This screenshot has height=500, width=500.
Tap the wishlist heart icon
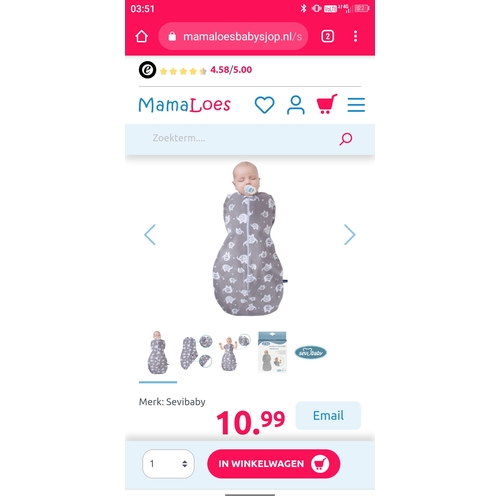[264, 105]
